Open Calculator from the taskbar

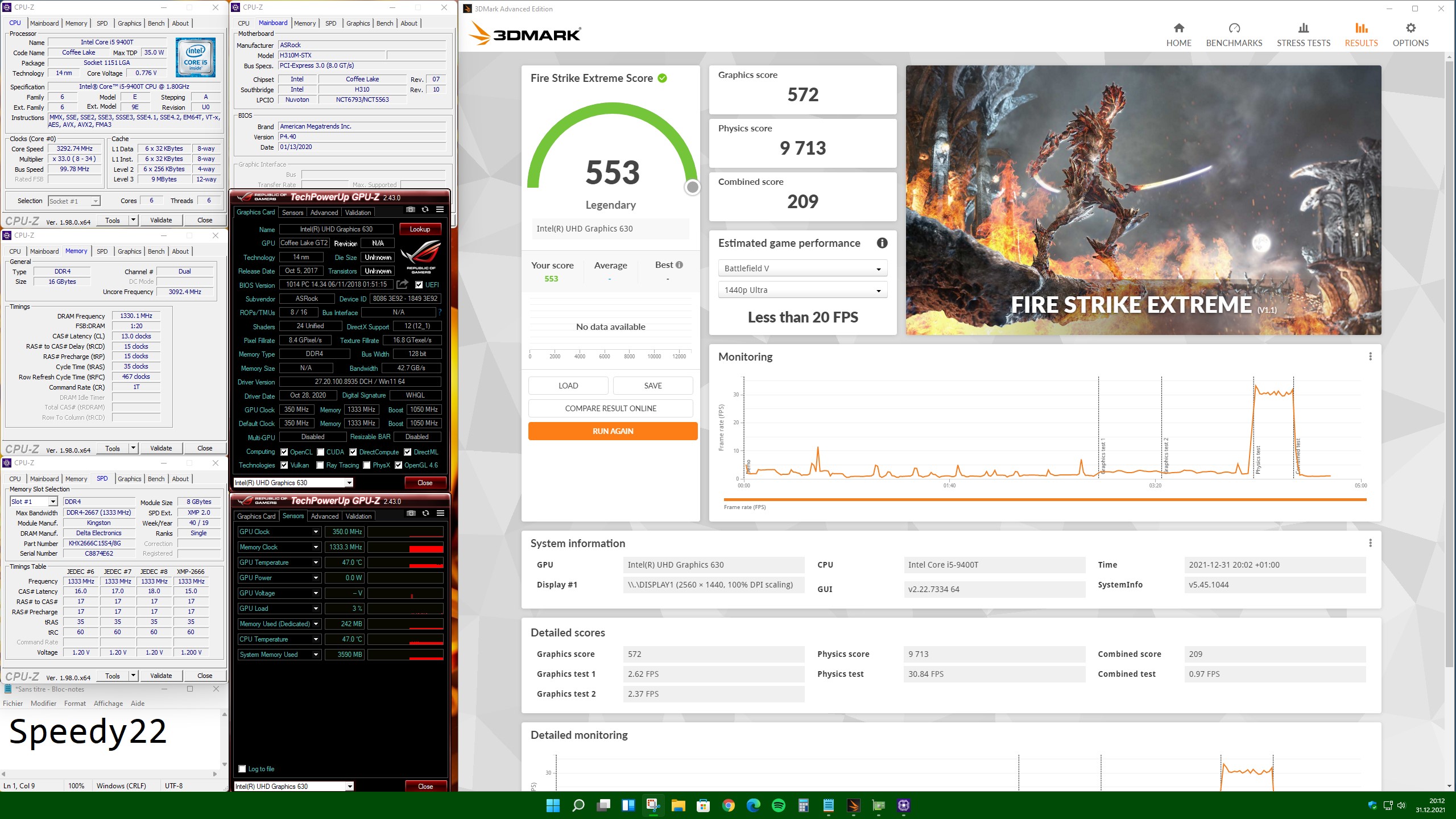click(803, 805)
